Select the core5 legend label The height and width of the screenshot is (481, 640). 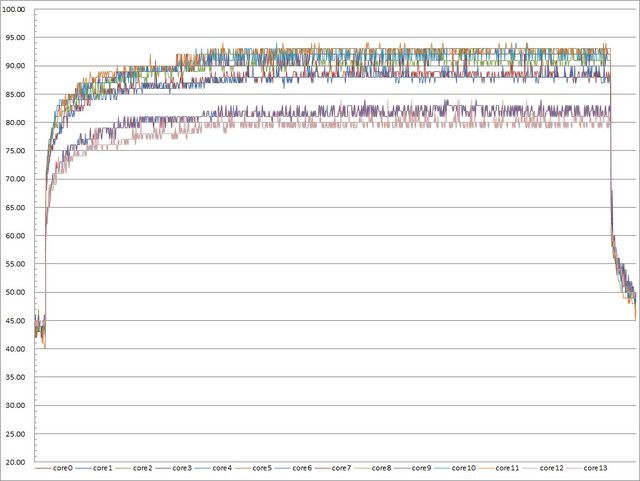pos(262,468)
